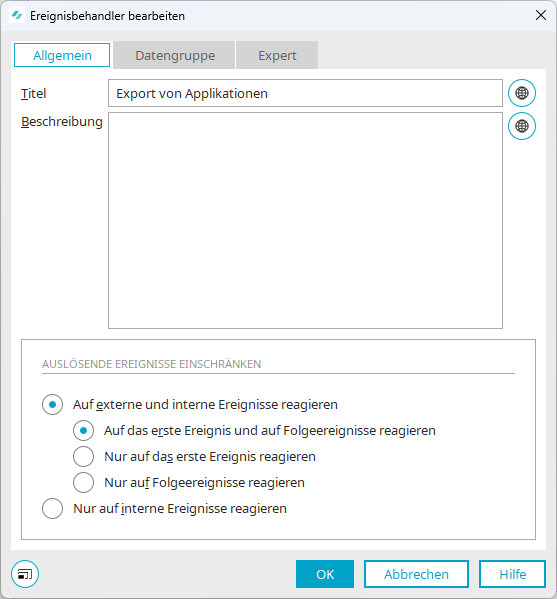Image resolution: width=557 pixels, height=599 pixels.
Task: Switch to the Datengruppe tab
Action: click(175, 55)
